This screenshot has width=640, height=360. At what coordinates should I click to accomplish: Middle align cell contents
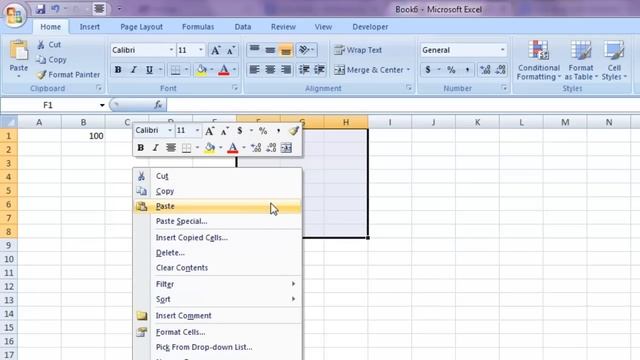click(x=270, y=50)
